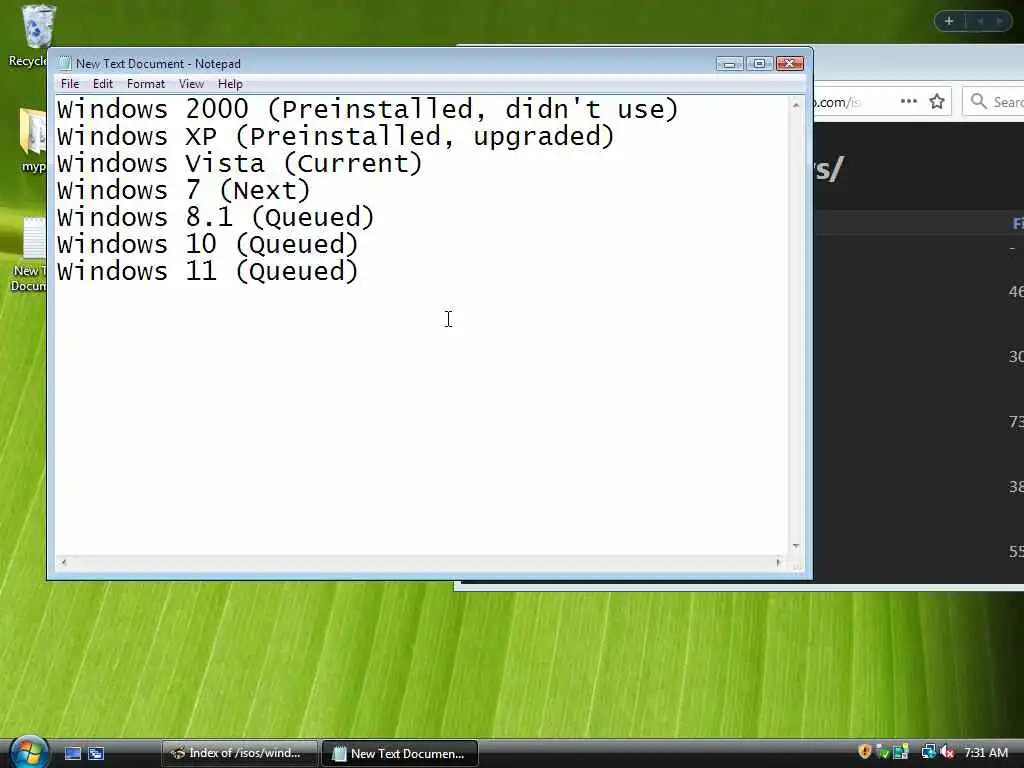Click 'New Text Documen...' taskbar button
The height and width of the screenshot is (768, 1024).
point(400,753)
